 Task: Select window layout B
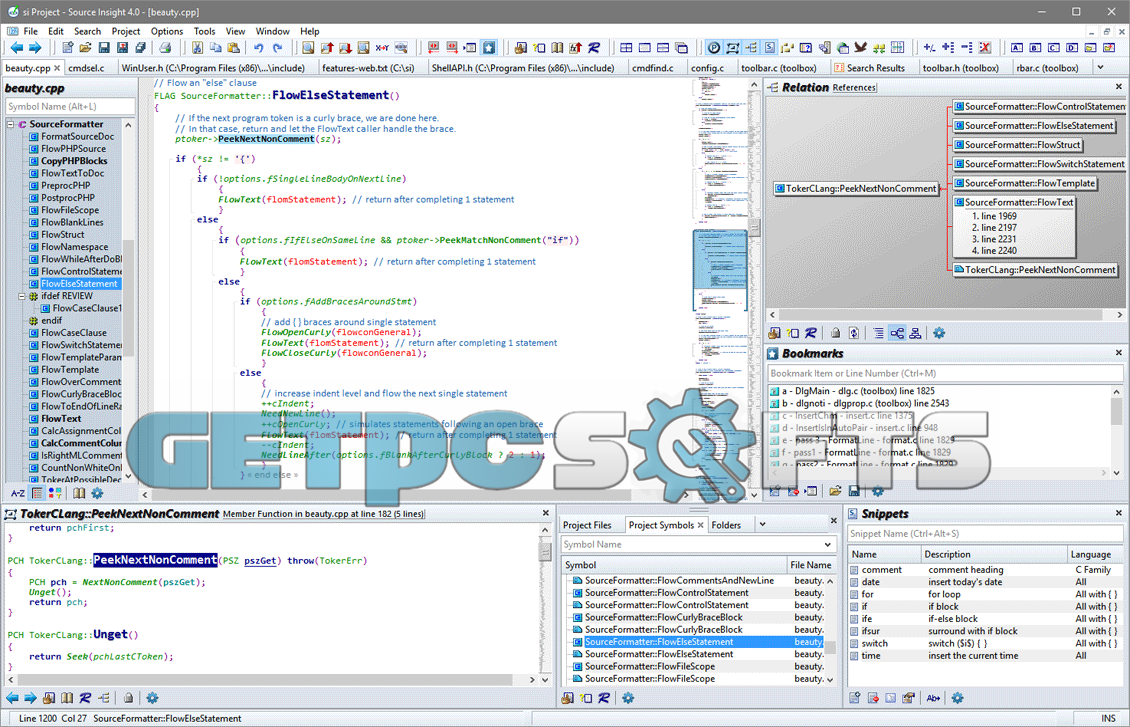tap(1035, 48)
